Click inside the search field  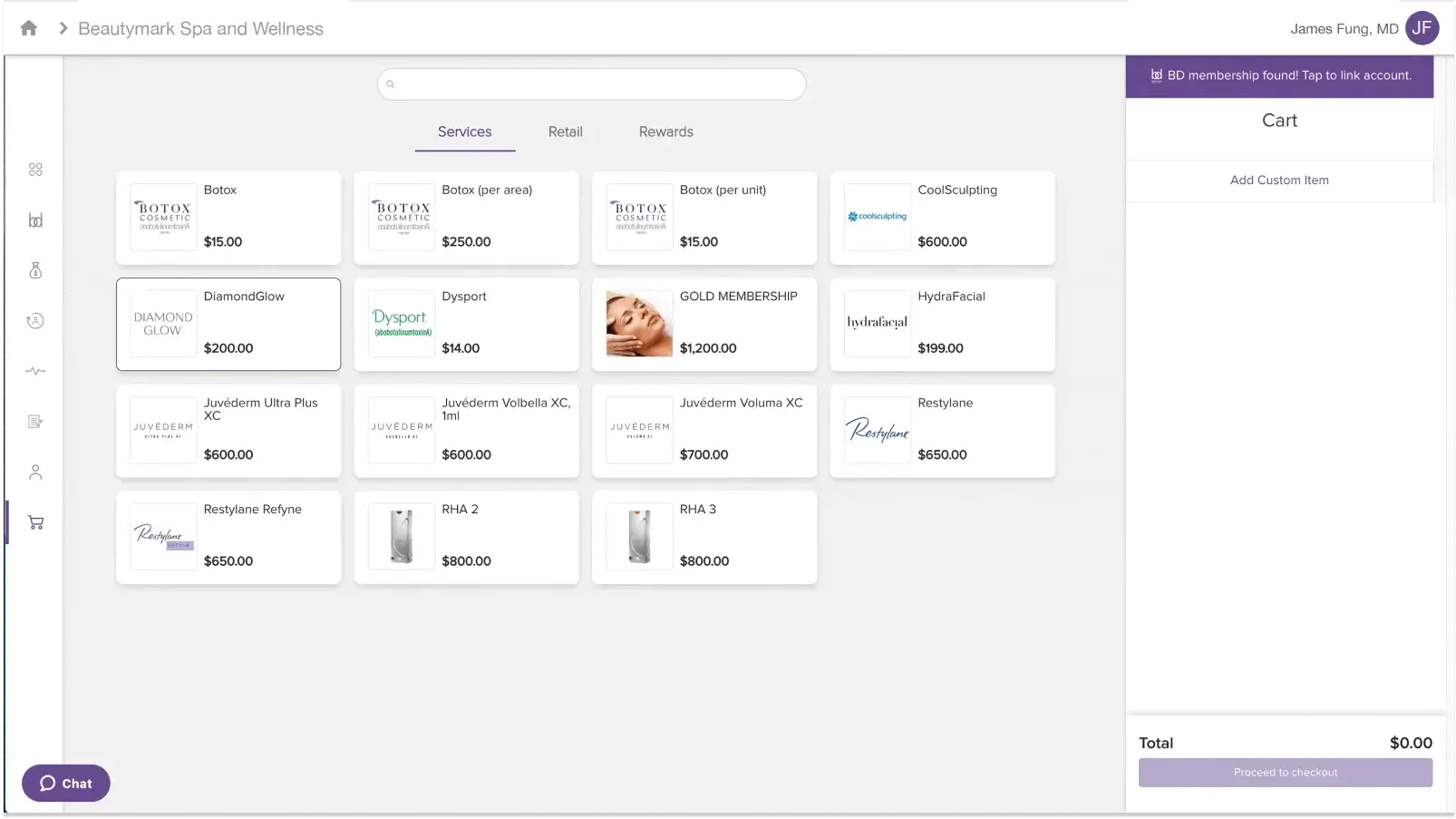(x=589, y=83)
